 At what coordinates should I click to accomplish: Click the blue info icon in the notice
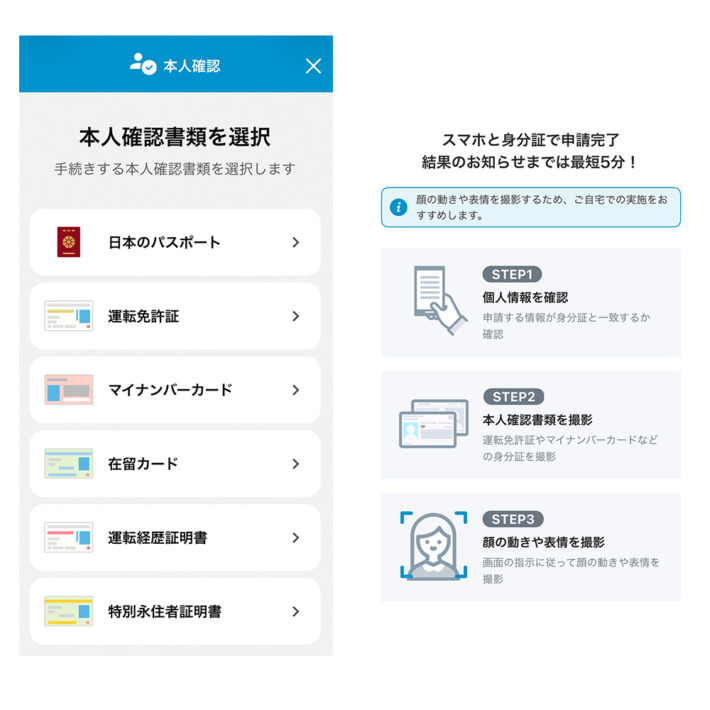(398, 207)
